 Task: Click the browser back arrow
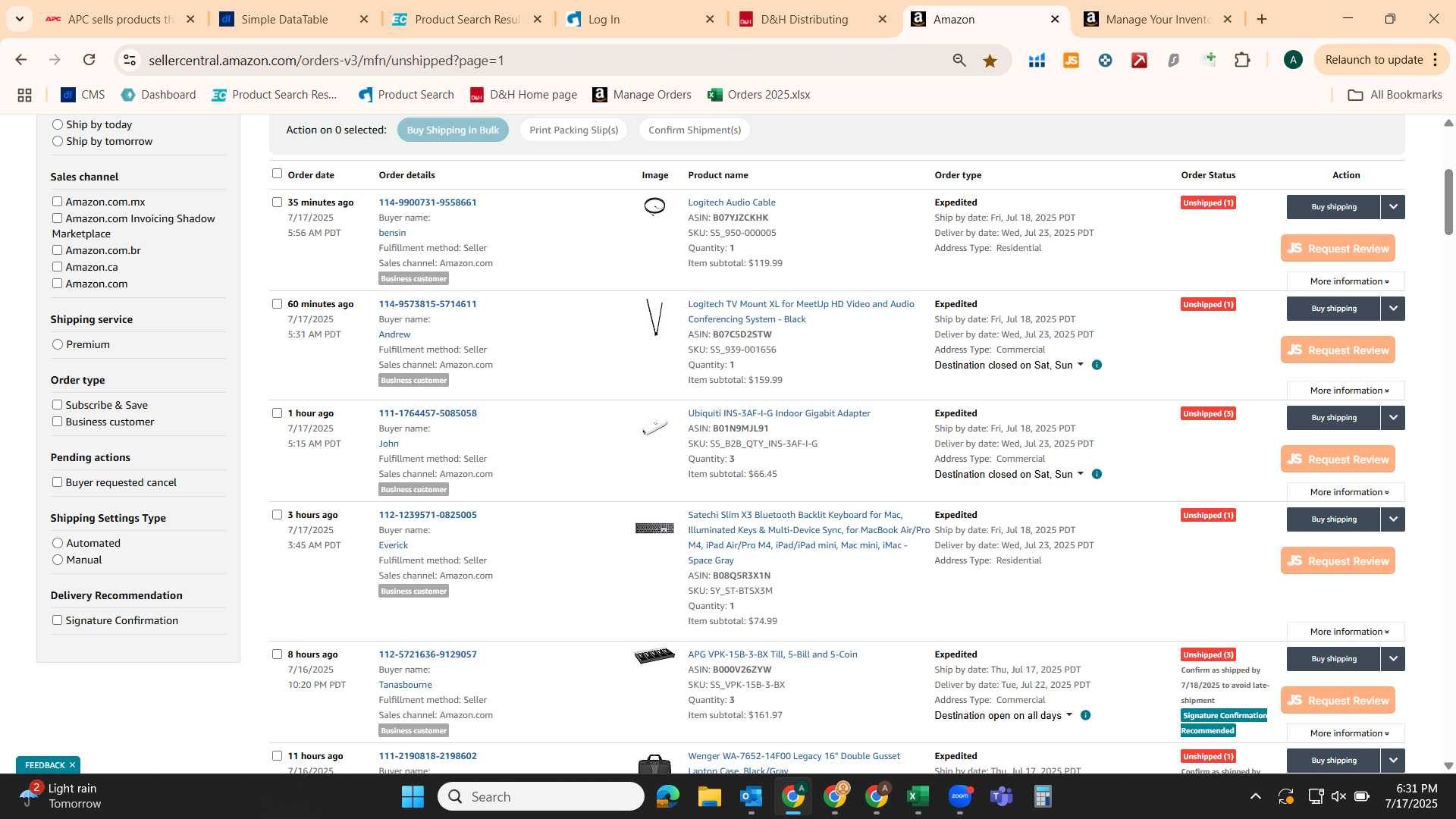20,60
